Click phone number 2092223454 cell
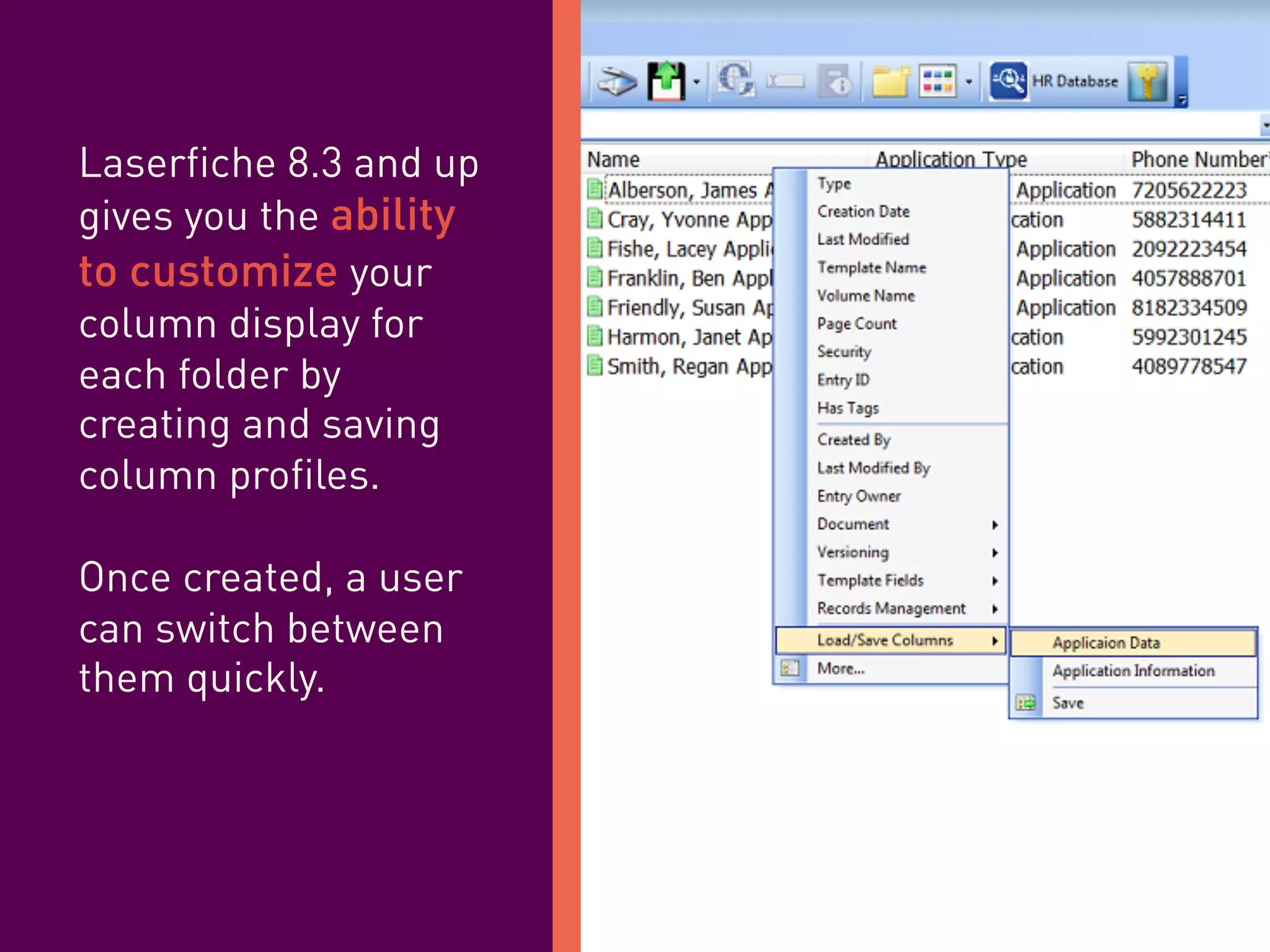The width and height of the screenshot is (1270, 952). [1189, 249]
